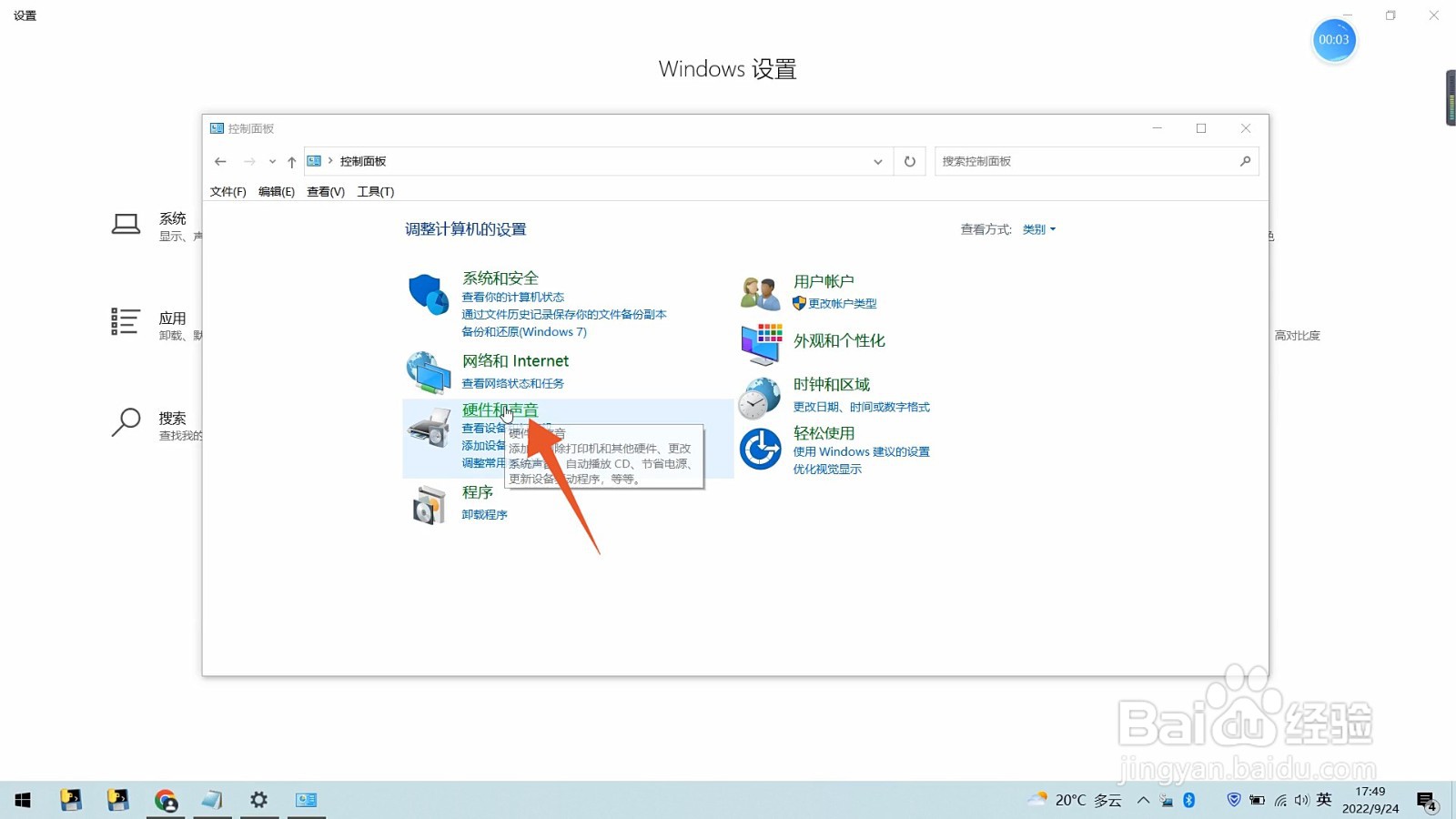Open the 类别 view-by dropdown

pos(1038,229)
